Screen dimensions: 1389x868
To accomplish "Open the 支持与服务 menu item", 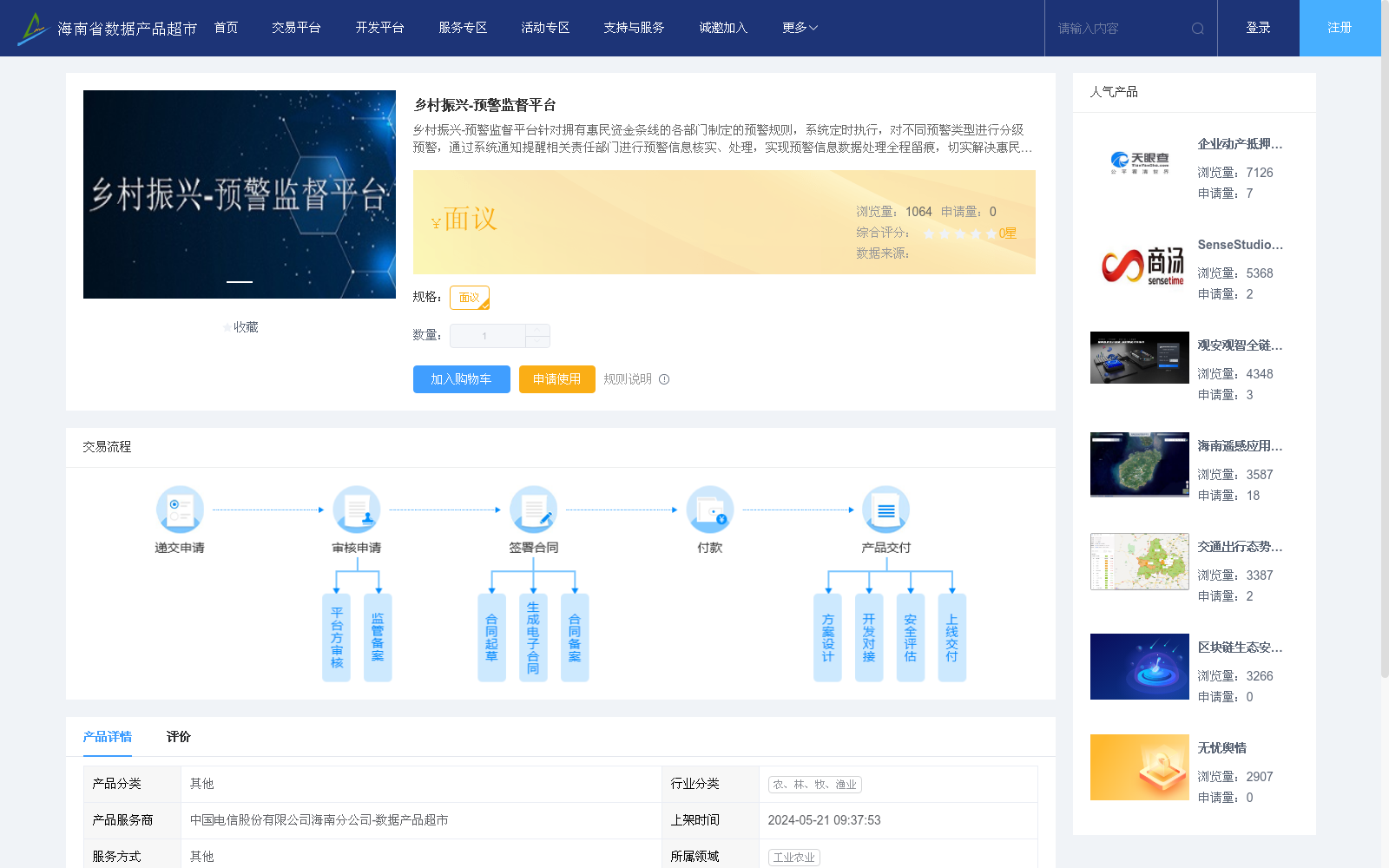I will (x=634, y=28).
